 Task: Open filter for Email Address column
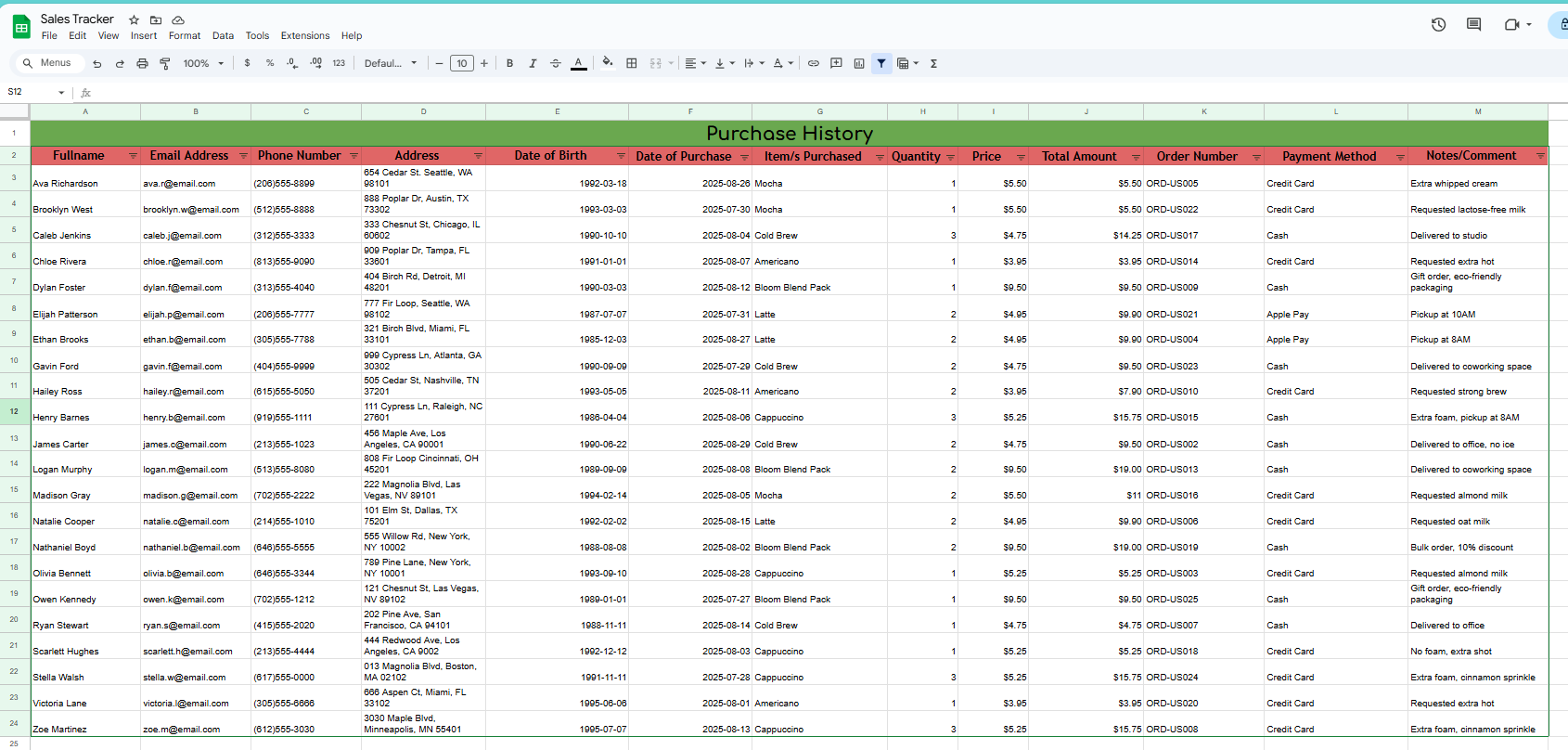click(x=243, y=156)
